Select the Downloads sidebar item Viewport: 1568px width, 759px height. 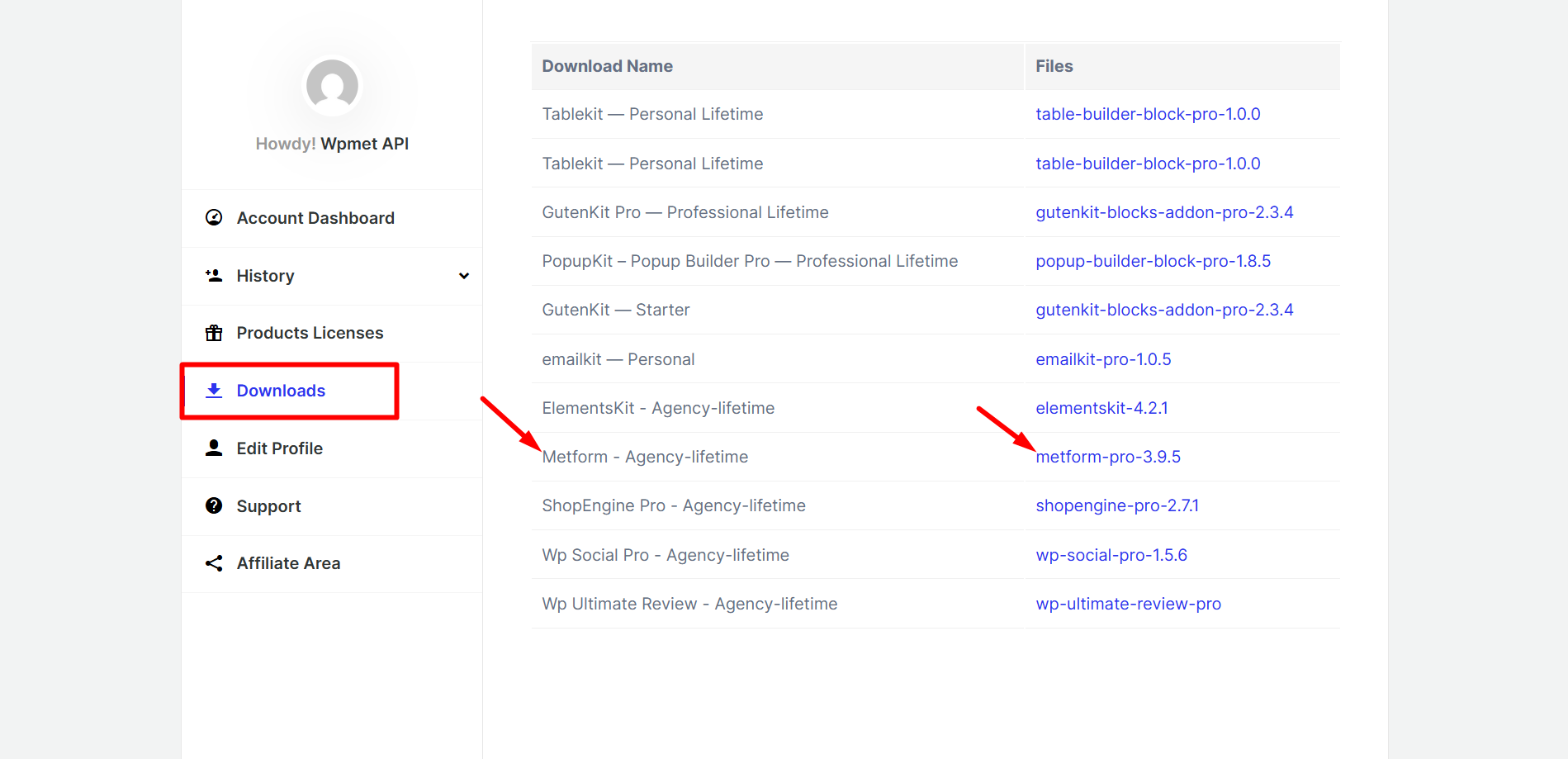(x=281, y=390)
